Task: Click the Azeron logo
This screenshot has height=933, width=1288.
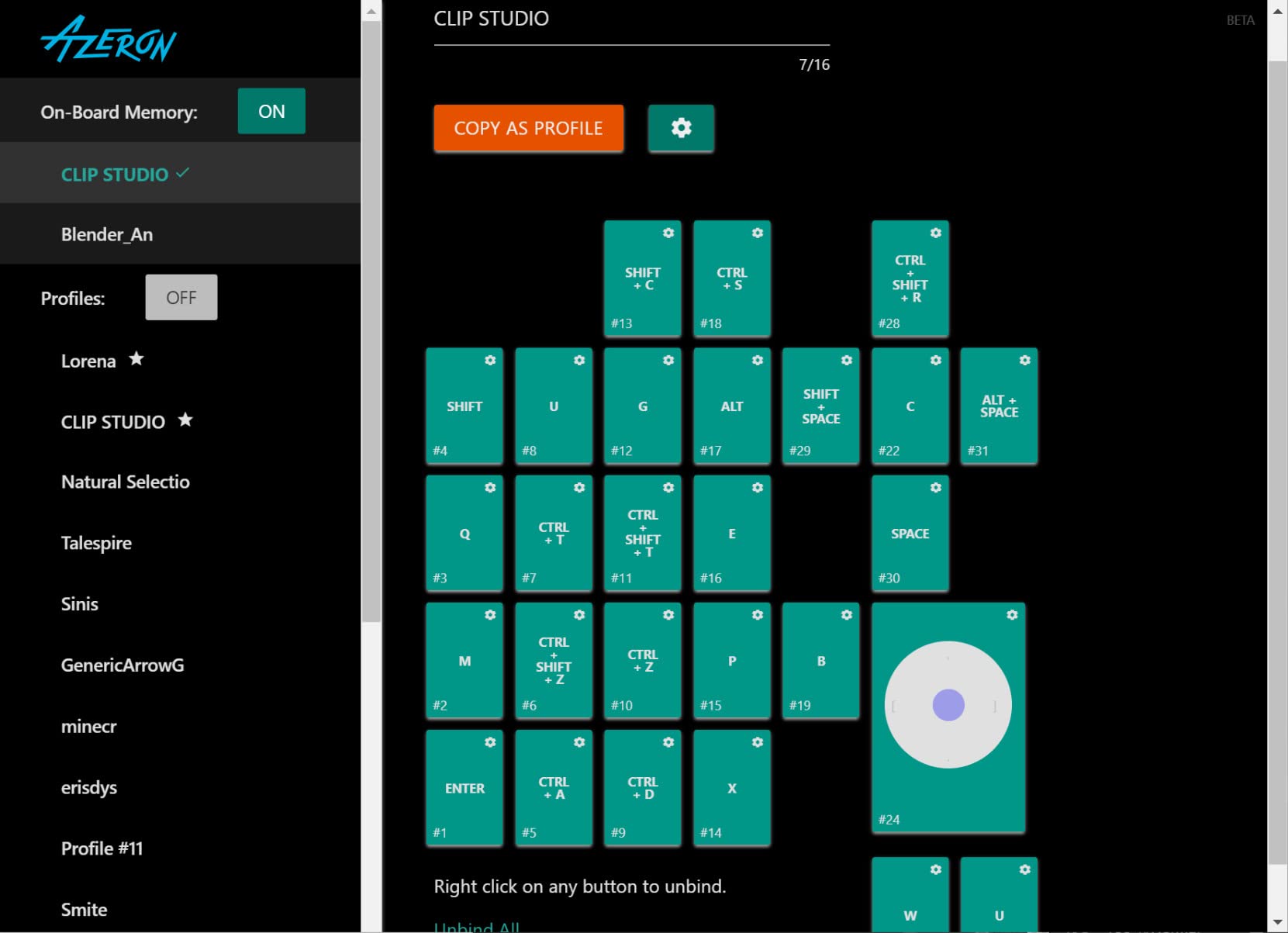Action: (x=109, y=39)
